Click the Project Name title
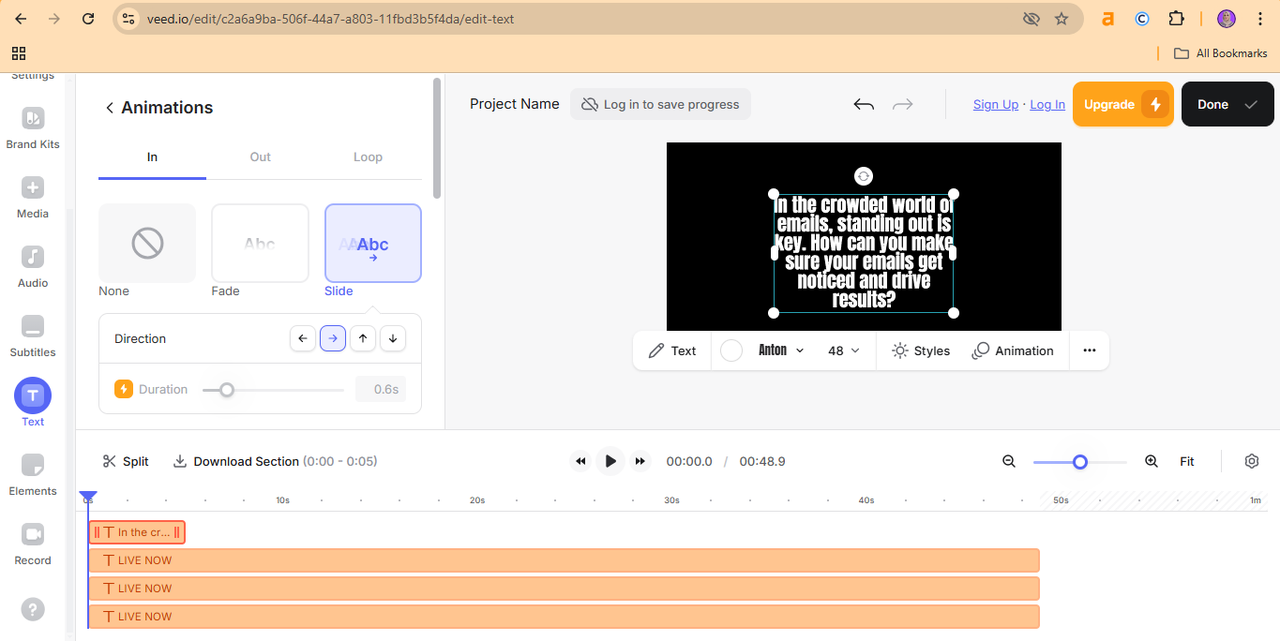Image resolution: width=1280 pixels, height=641 pixels. (515, 104)
